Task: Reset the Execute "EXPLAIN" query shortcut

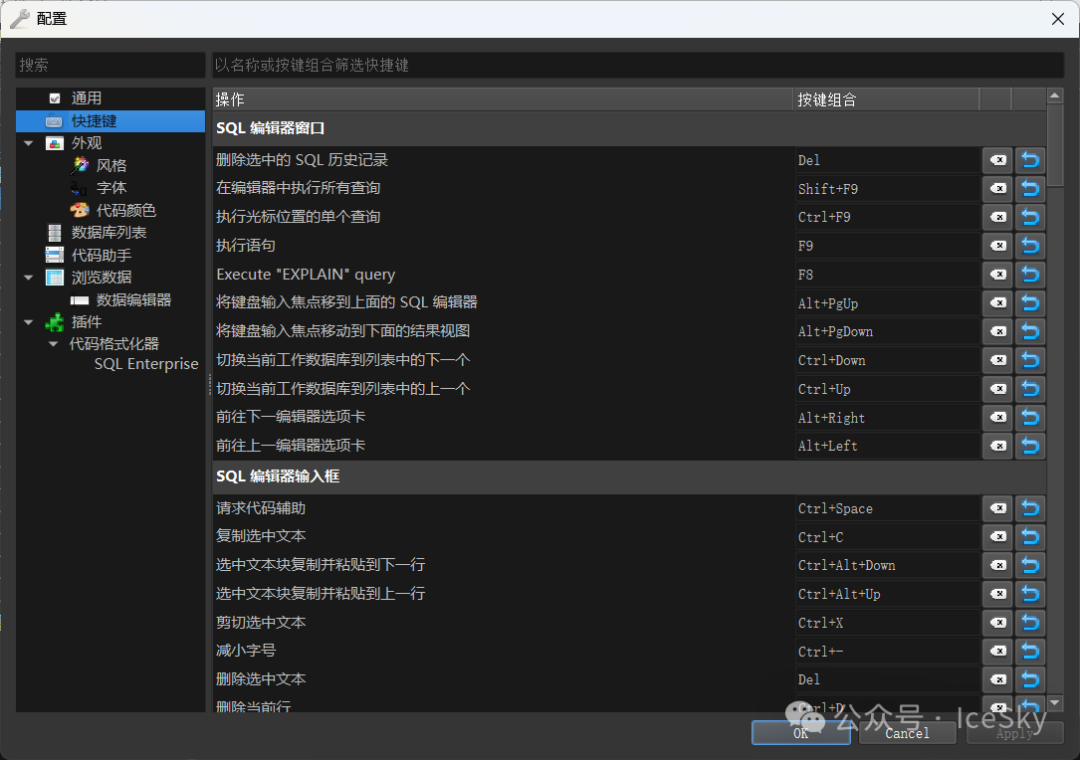Action: point(1030,275)
